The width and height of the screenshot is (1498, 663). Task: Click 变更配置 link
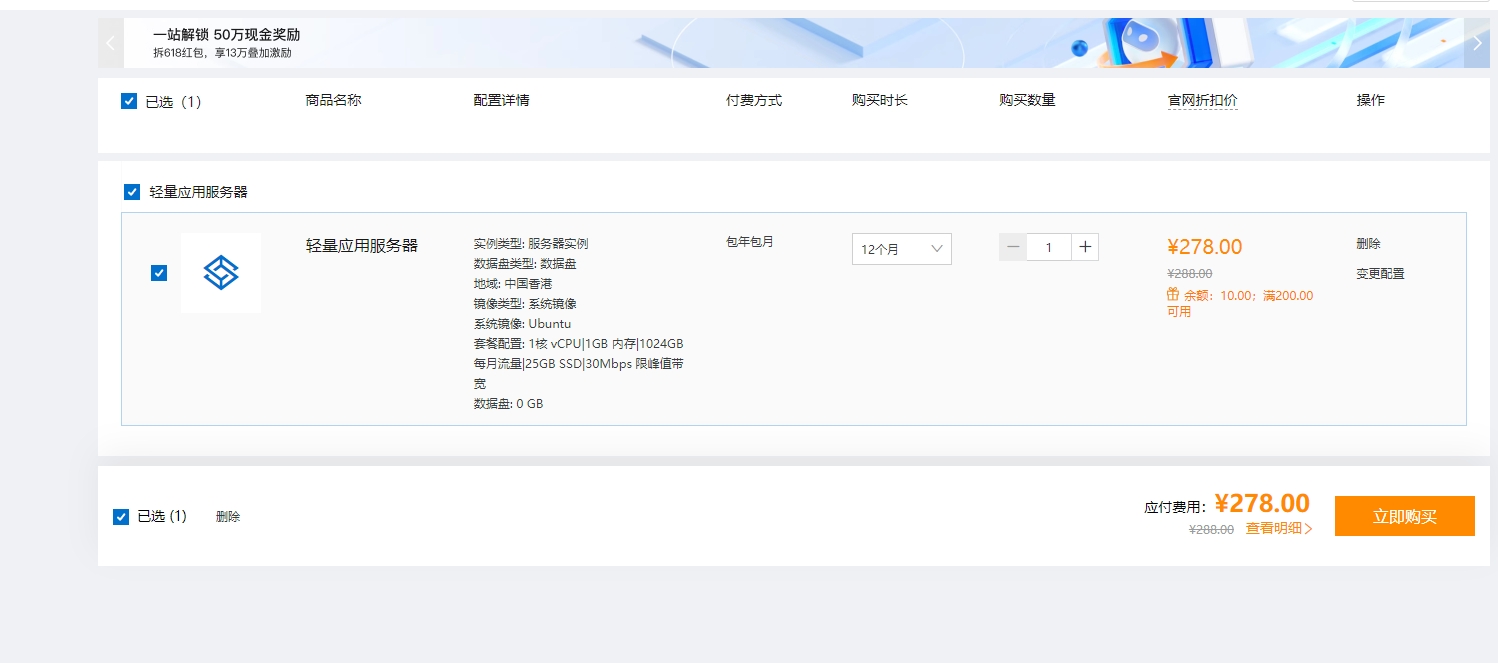[1380, 274]
